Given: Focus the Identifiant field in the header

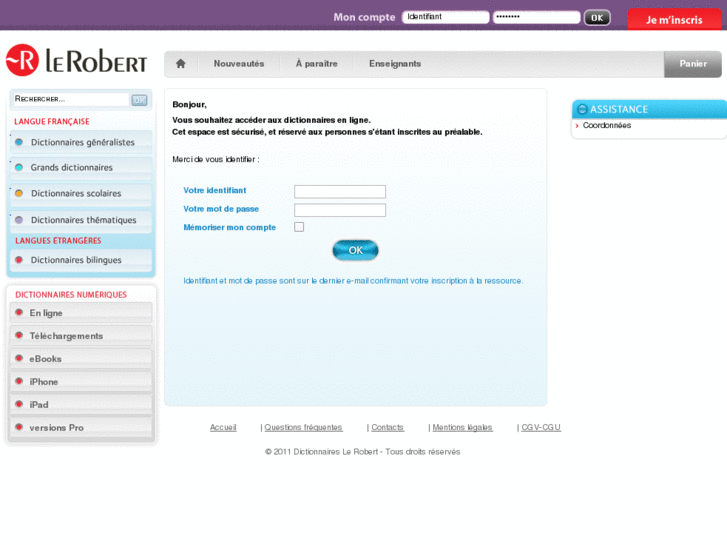Looking at the screenshot, I should tap(446, 17).
